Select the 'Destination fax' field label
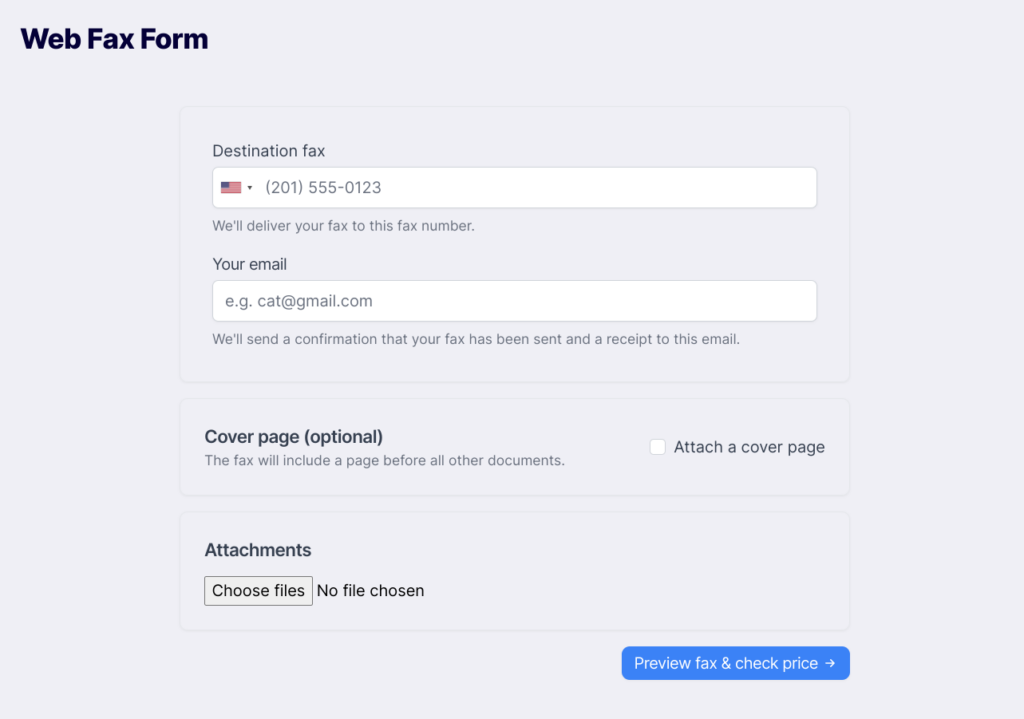The height and width of the screenshot is (719, 1024). click(x=268, y=151)
